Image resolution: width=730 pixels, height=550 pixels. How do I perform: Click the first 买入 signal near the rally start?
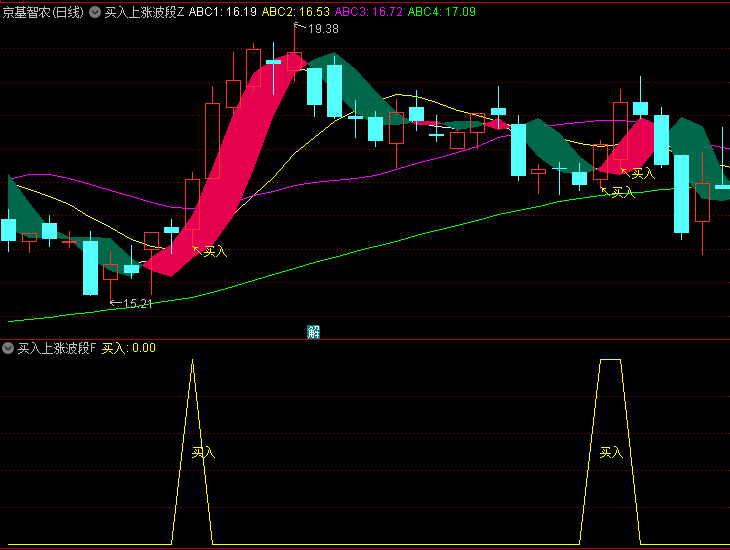coord(215,252)
